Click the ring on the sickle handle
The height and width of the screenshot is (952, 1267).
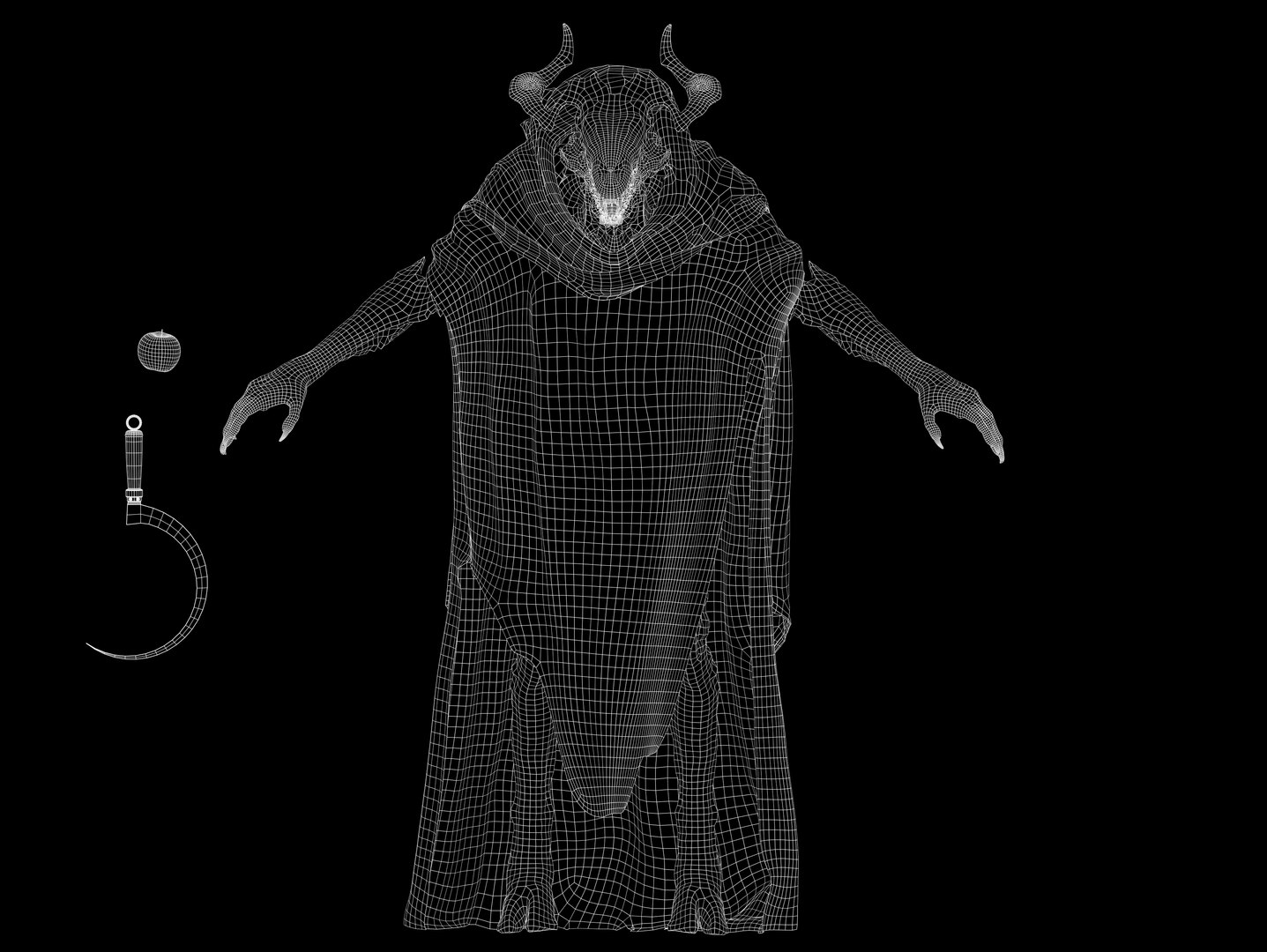click(135, 423)
